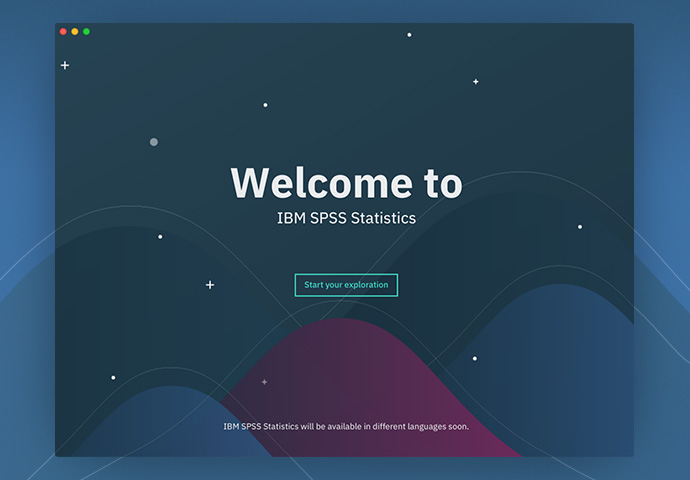The image size is (690, 480).
Task: Click the plus sparkle beneath the window controls
Action: [x=65, y=65]
